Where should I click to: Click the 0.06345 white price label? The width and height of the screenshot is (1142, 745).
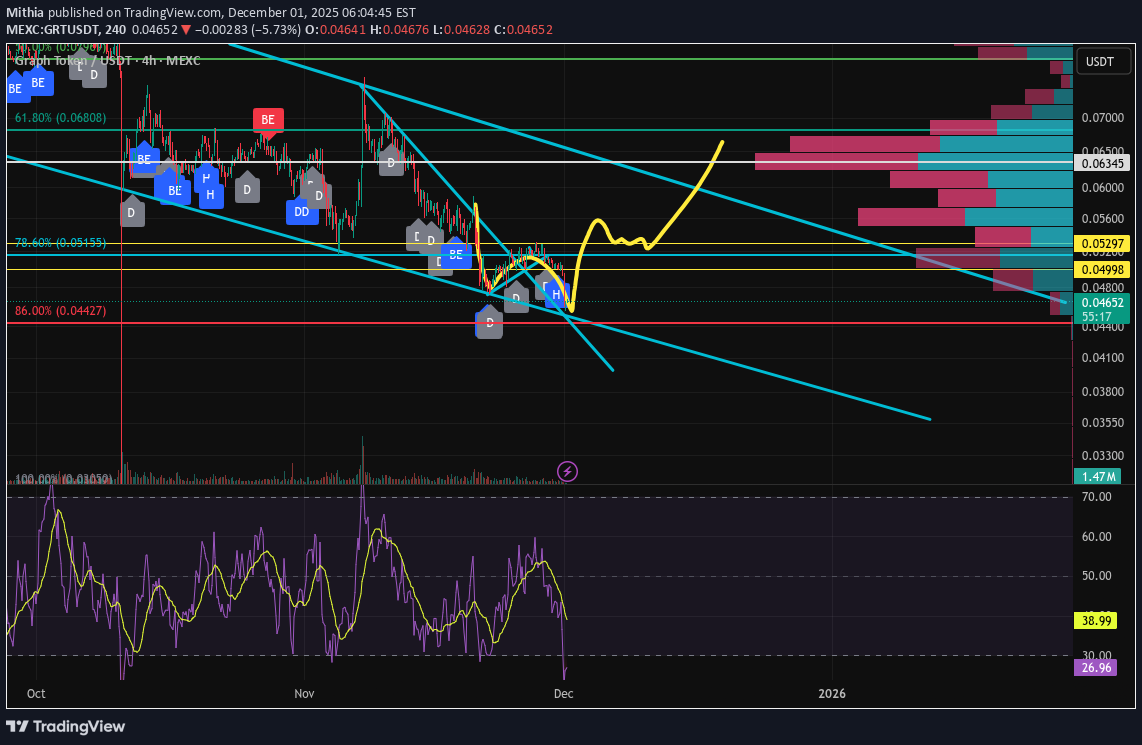(1102, 162)
